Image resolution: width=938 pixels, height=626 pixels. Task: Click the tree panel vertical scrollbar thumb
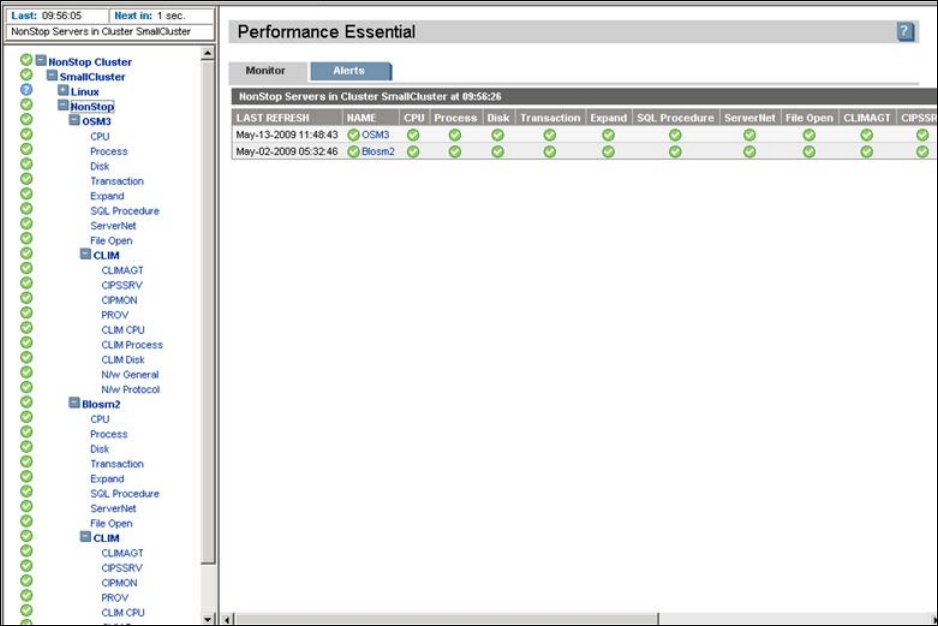point(208,312)
